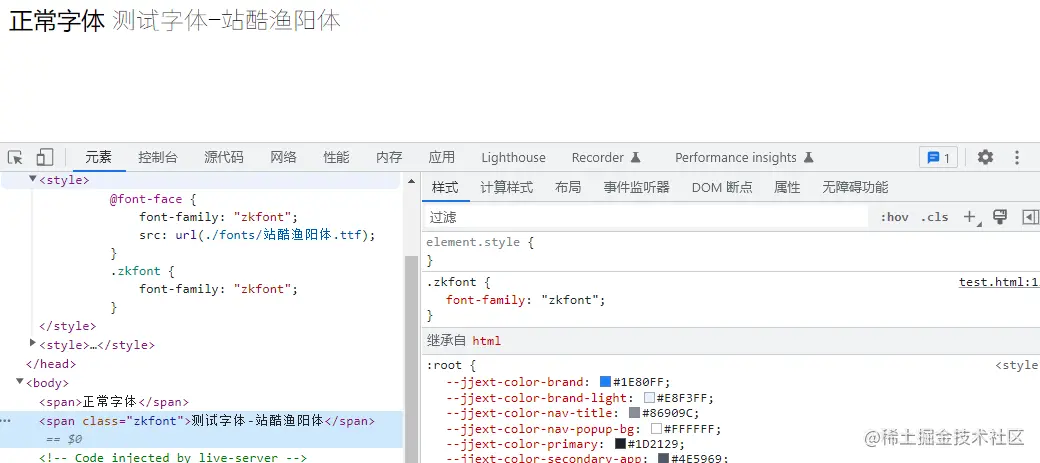Select the 事件监听器 sub-tab
Screen dimensions: 1040x463
pyautogui.click(x=637, y=187)
